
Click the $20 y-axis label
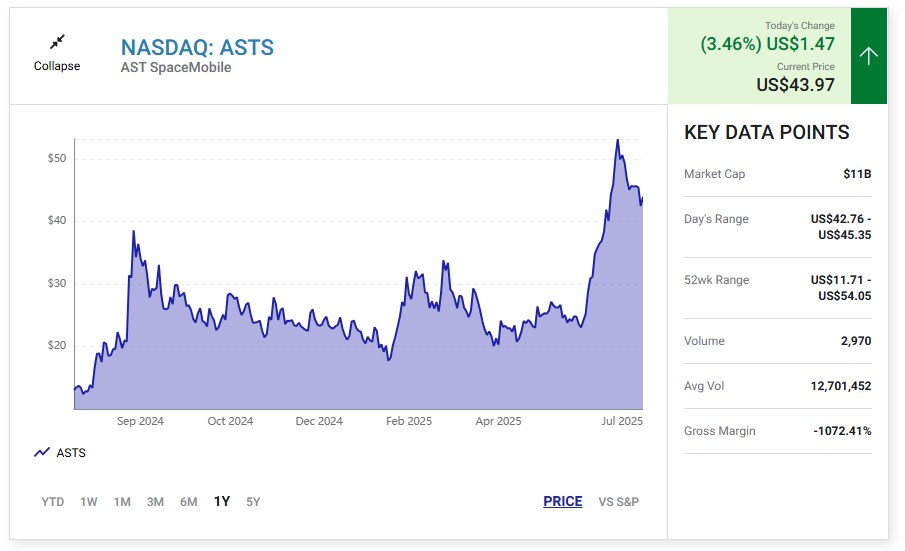(x=57, y=346)
